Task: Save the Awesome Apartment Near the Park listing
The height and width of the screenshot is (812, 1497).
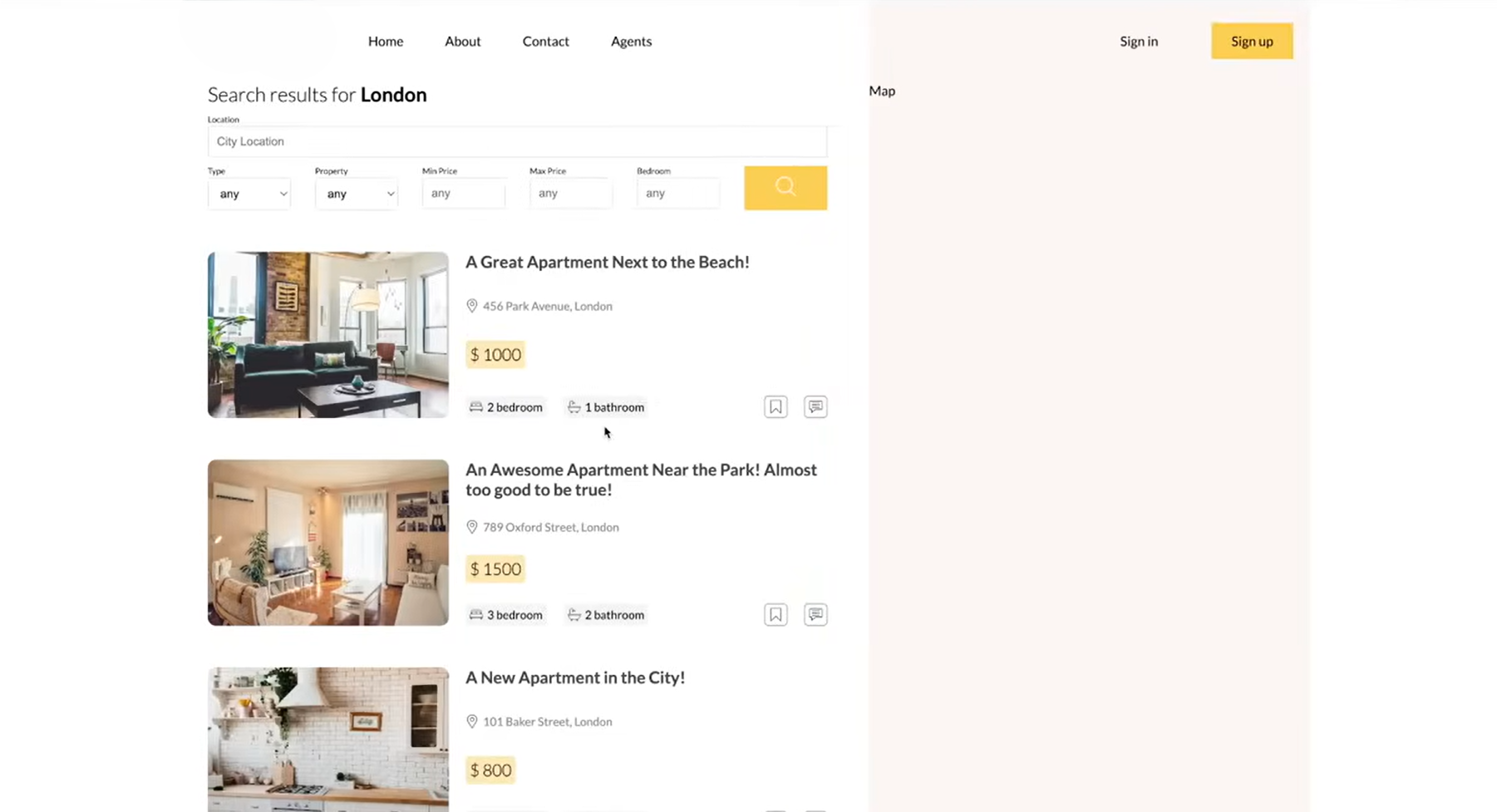Action: [x=776, y=614]
